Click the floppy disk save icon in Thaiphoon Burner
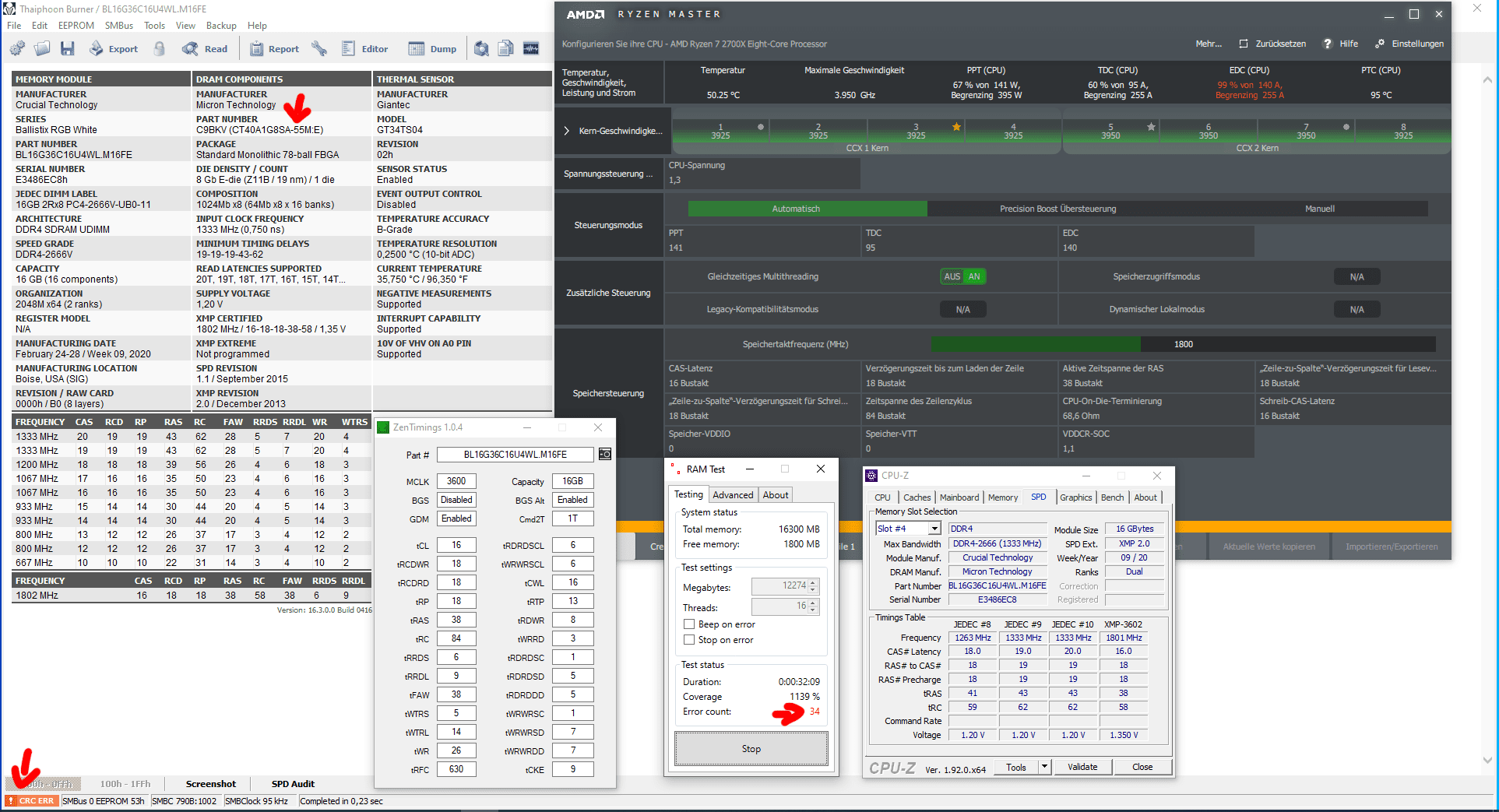Viewport: 1499px width, 812px height. coord(68,48)
